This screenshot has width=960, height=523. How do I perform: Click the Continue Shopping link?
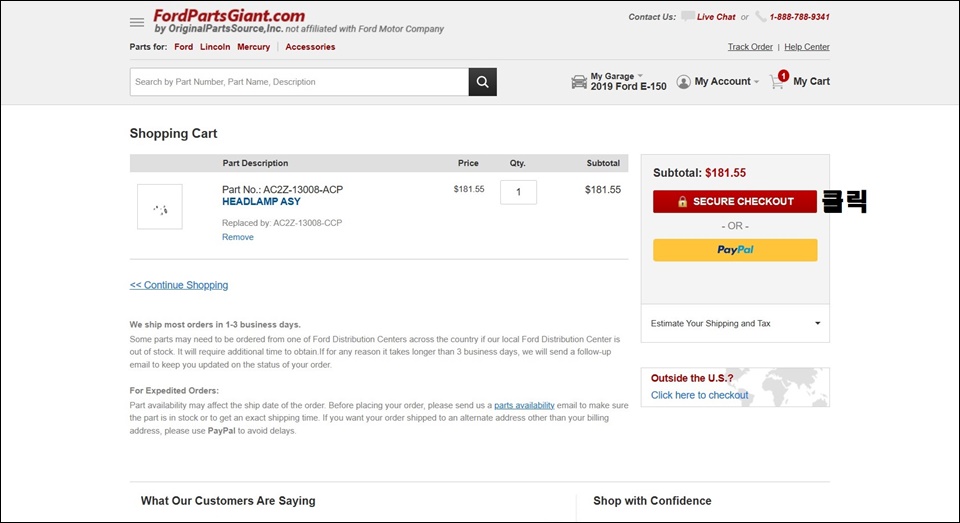point(179,285)
